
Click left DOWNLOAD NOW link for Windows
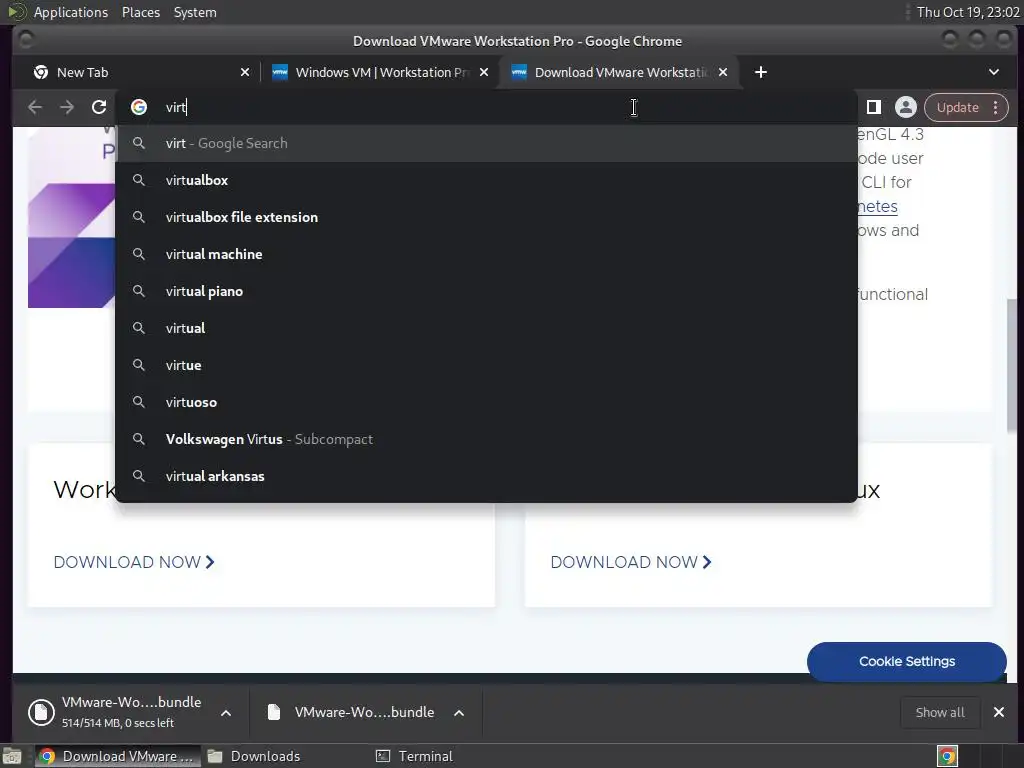tap(134, 562)
